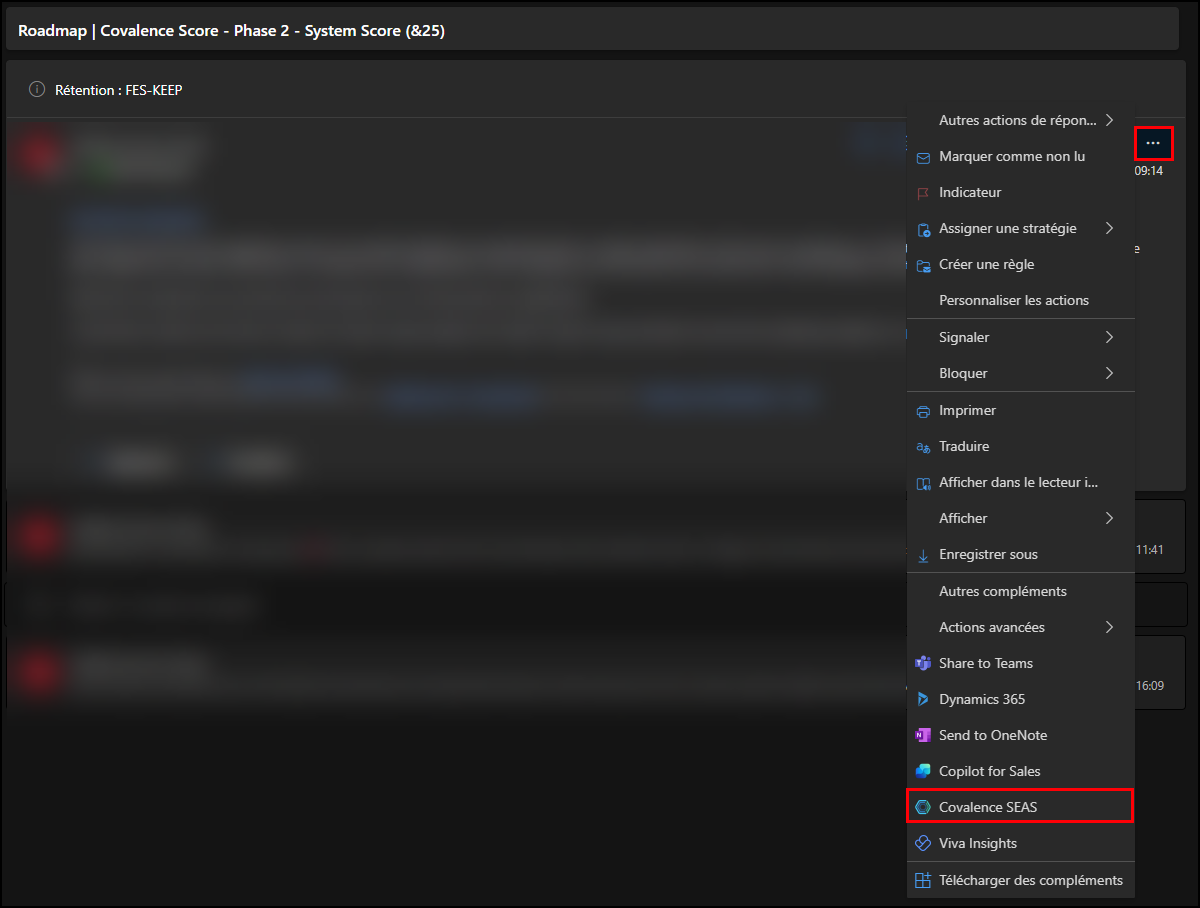This screenshot has width=1200, height=908.
Task: Click the translate icon beside Traduire
Action: 923,447
